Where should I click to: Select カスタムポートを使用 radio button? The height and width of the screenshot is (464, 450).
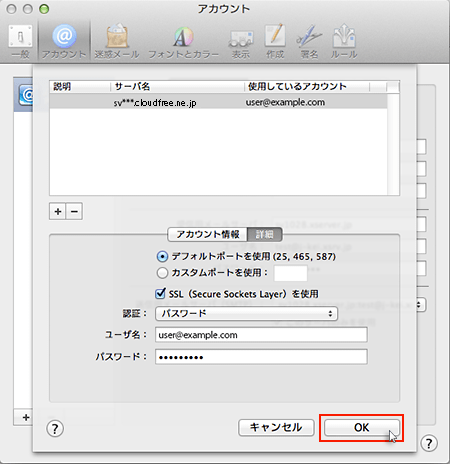(x=162, y=273)
